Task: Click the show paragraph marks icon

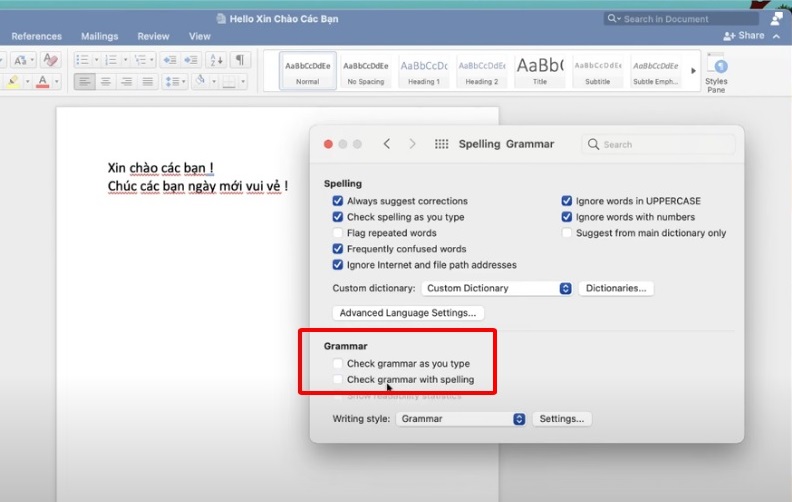Action: (x=240, y=60)
